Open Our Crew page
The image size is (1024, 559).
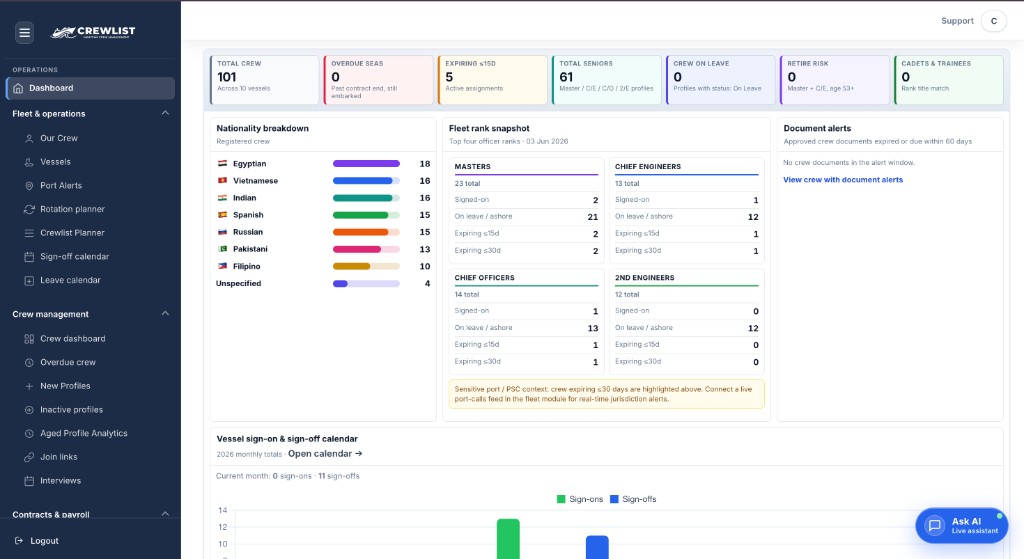pos(59,138)
